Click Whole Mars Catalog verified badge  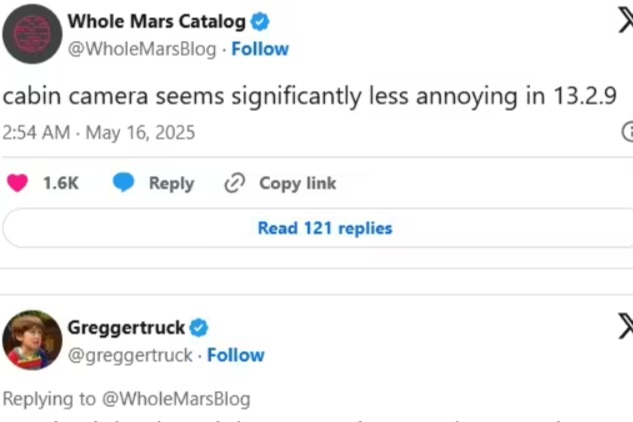click(260, 21)
